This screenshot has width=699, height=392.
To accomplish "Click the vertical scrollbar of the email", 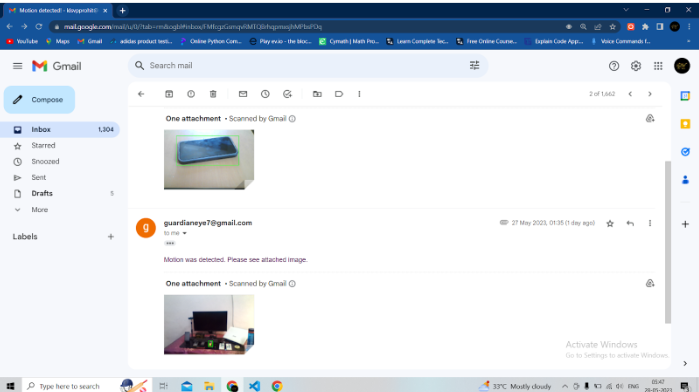I will 667,242.
